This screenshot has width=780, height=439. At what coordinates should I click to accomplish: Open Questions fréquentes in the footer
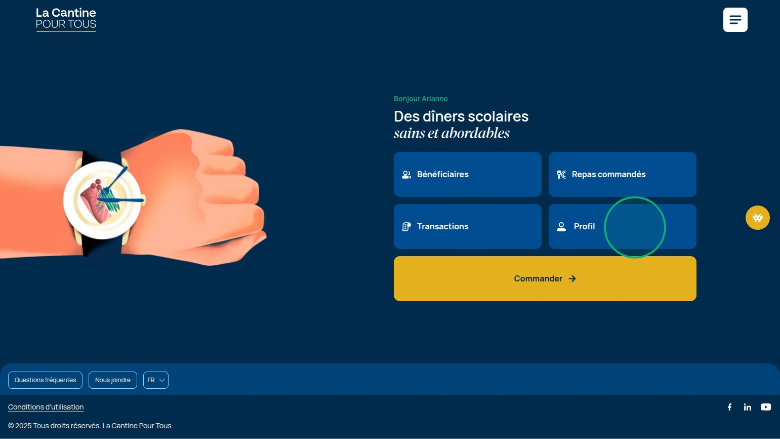pos(45,380)
